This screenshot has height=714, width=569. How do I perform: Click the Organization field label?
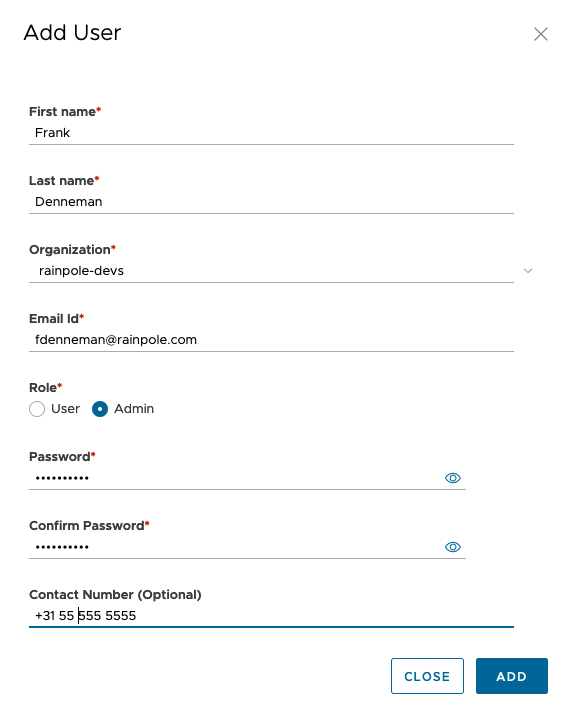[70, 250]
